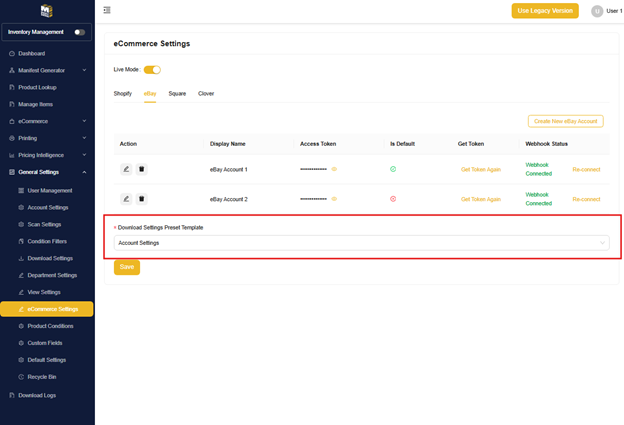The height and width of the screenshot is (425, 624).
Task: Expand the Manifest Generator menu
Action: pyautogui.click(x=84, y=70)
